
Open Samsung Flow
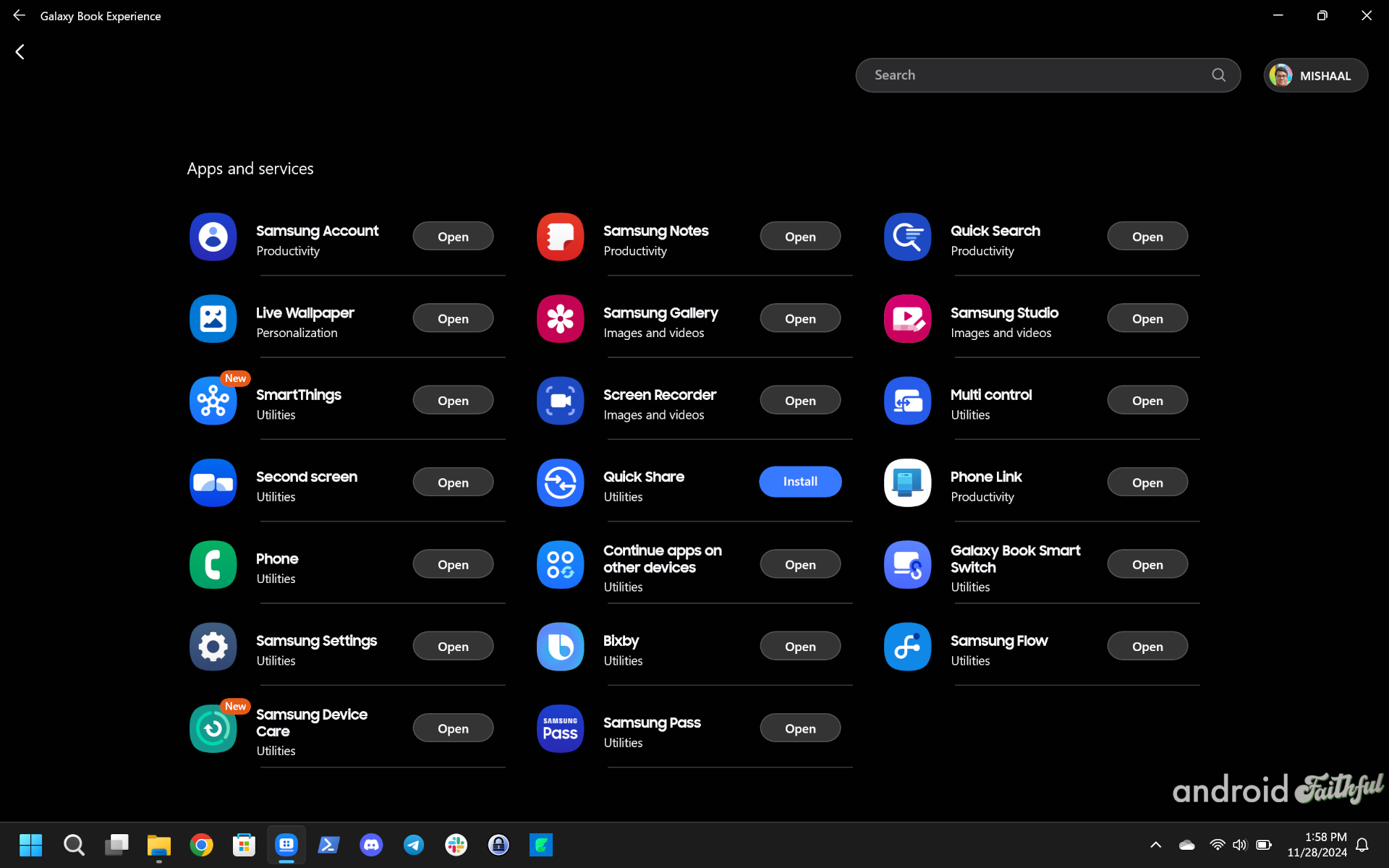coord(1147,646)
